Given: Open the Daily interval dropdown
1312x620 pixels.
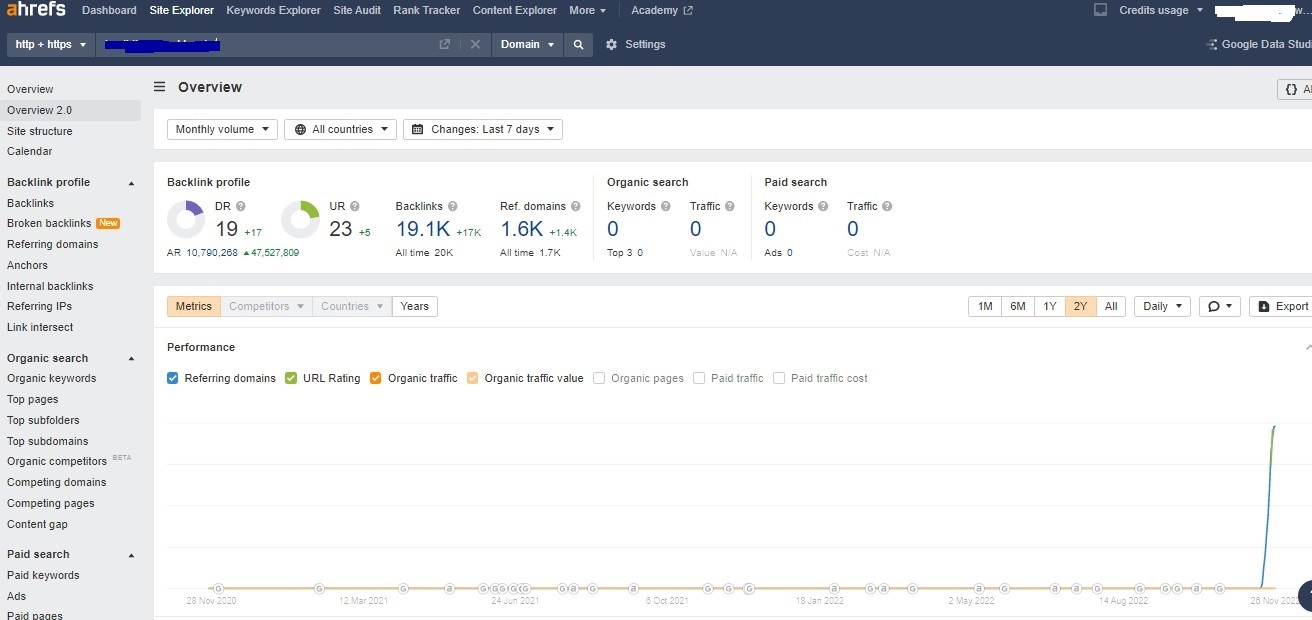Looking at the screenshot, I should click(1162, 307).
